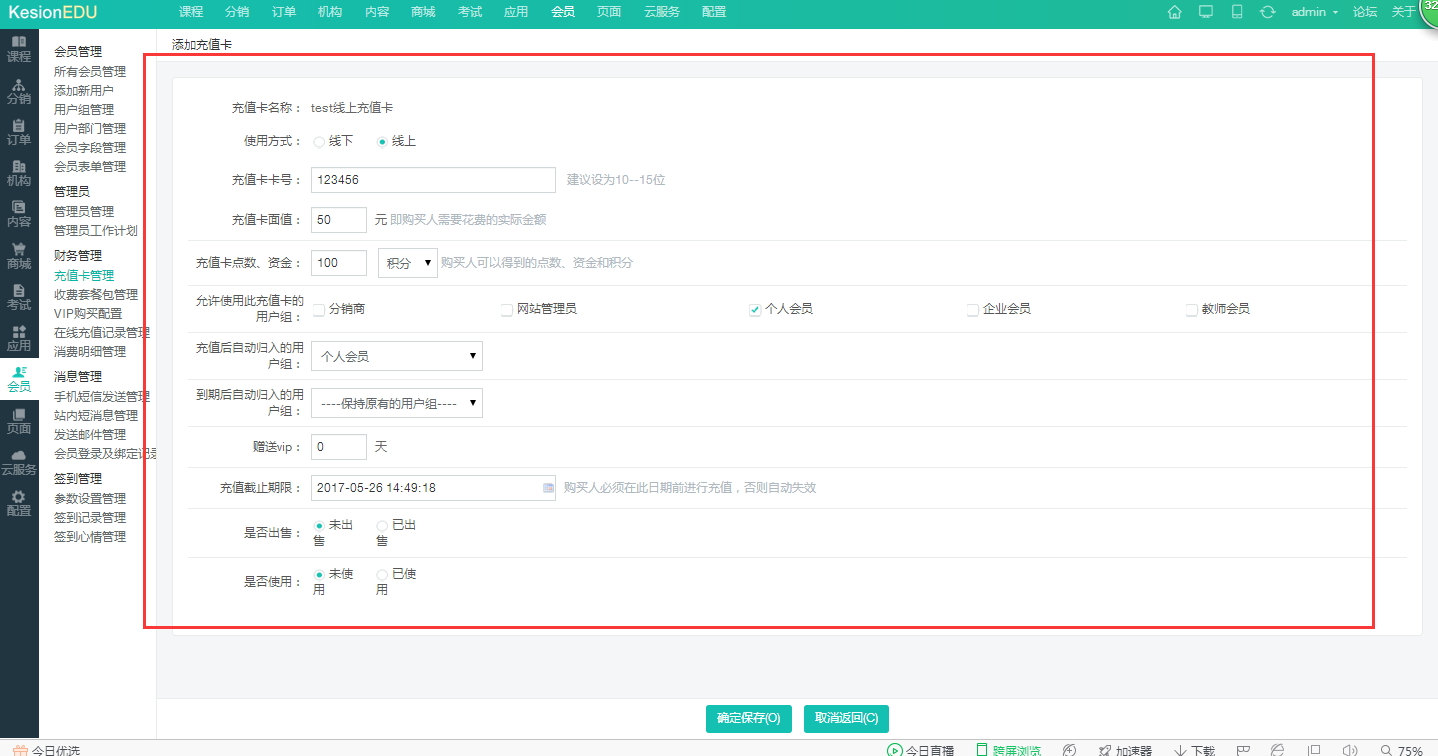Open the admin account dropdown menu
Screen dimensions: 1438x756
1313,12
